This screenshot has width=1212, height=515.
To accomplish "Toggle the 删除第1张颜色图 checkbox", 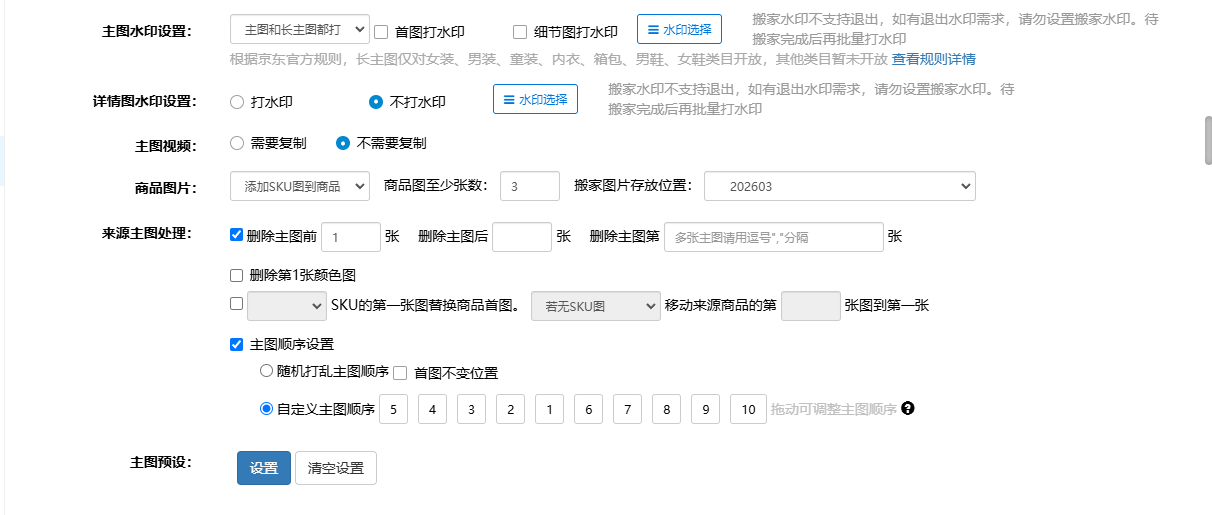I will [x=237, y=275].
